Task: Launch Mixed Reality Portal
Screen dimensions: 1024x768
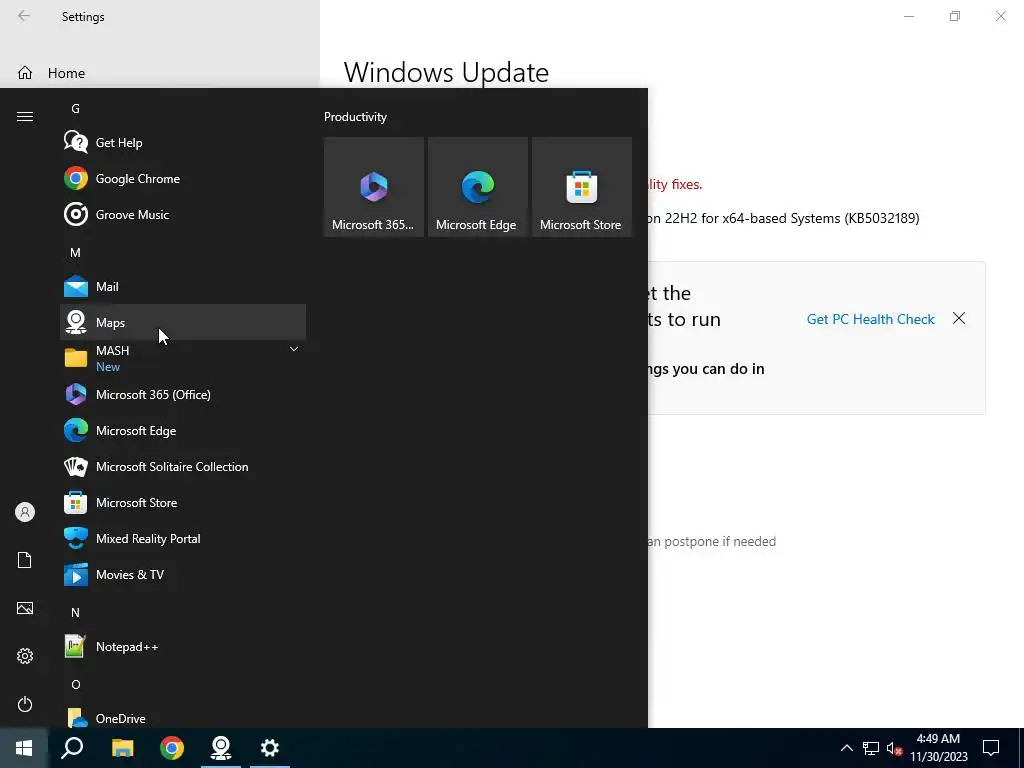Action: click(x=183, y=538)
